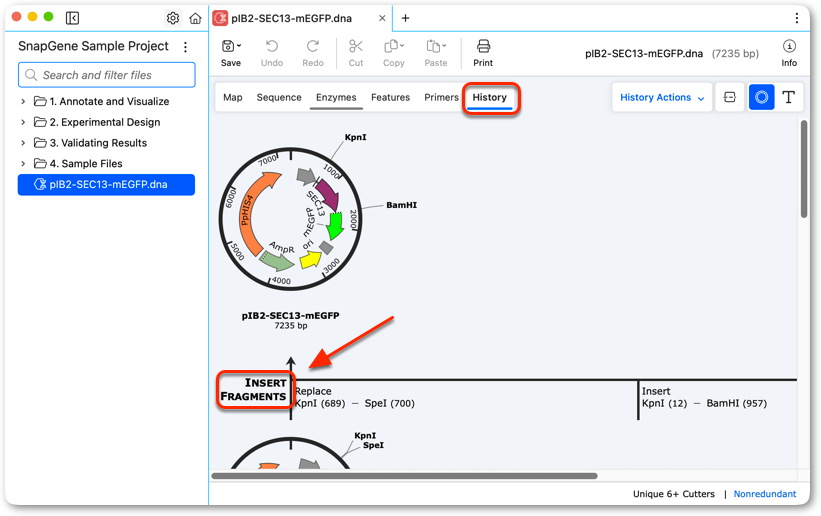Click the pIB2-SEC13-mEGFP 7235 bp map title
This screenshot has width=821, height=516.
(291, 320)
